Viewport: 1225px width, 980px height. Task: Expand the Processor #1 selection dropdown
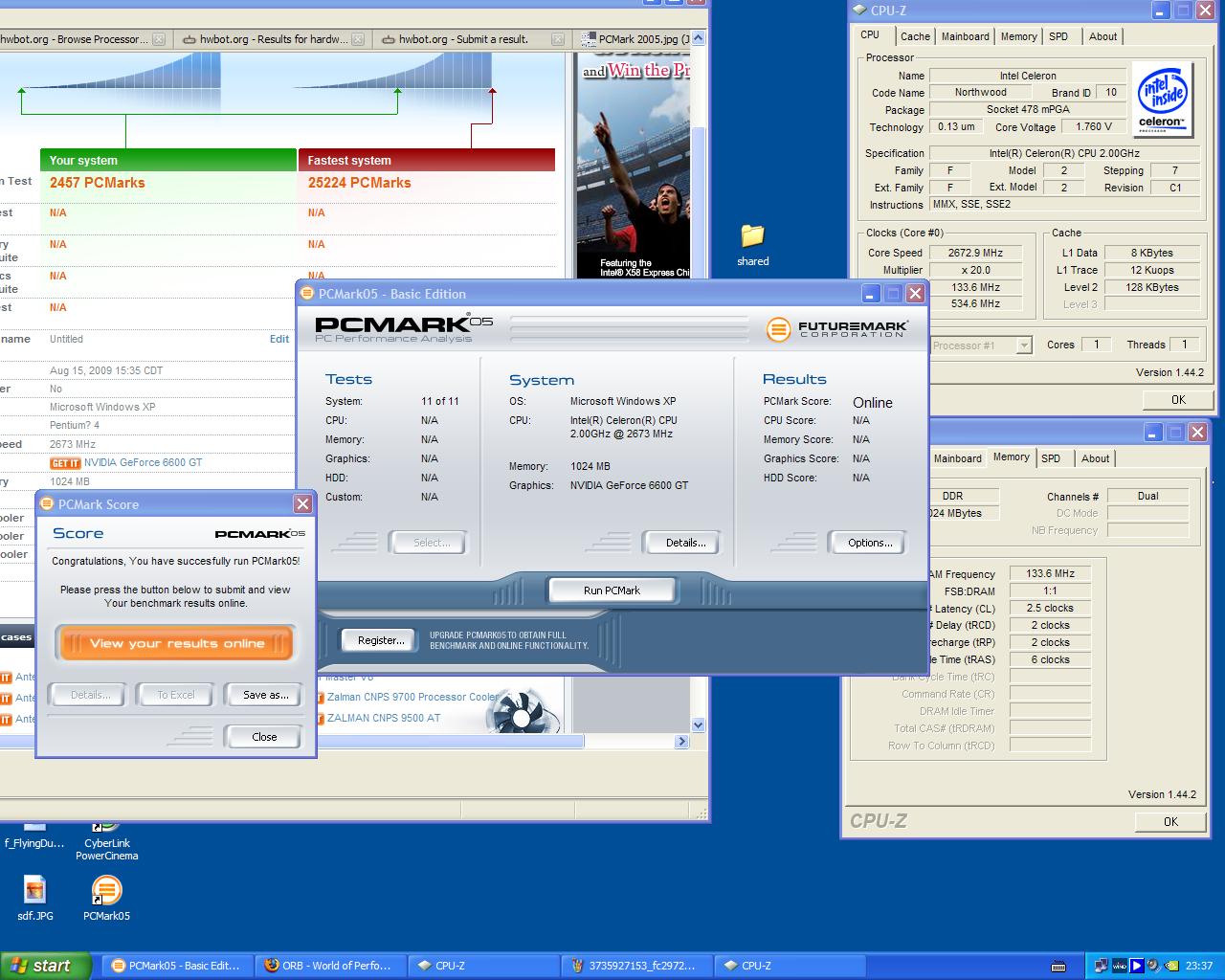(1024, 345)
